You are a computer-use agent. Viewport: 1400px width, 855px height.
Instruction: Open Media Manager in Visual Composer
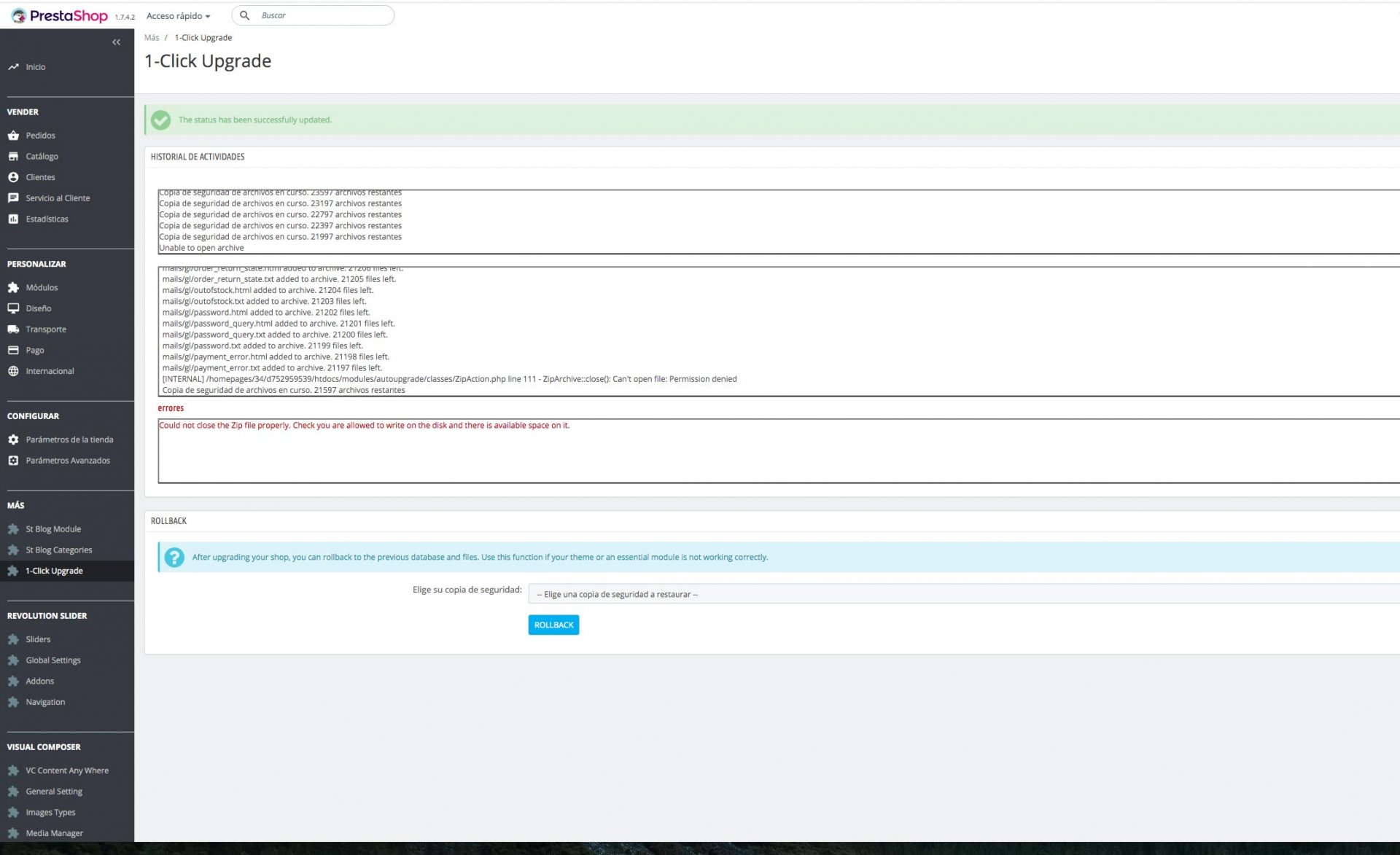pyautogui.click(x=54, y=833)
